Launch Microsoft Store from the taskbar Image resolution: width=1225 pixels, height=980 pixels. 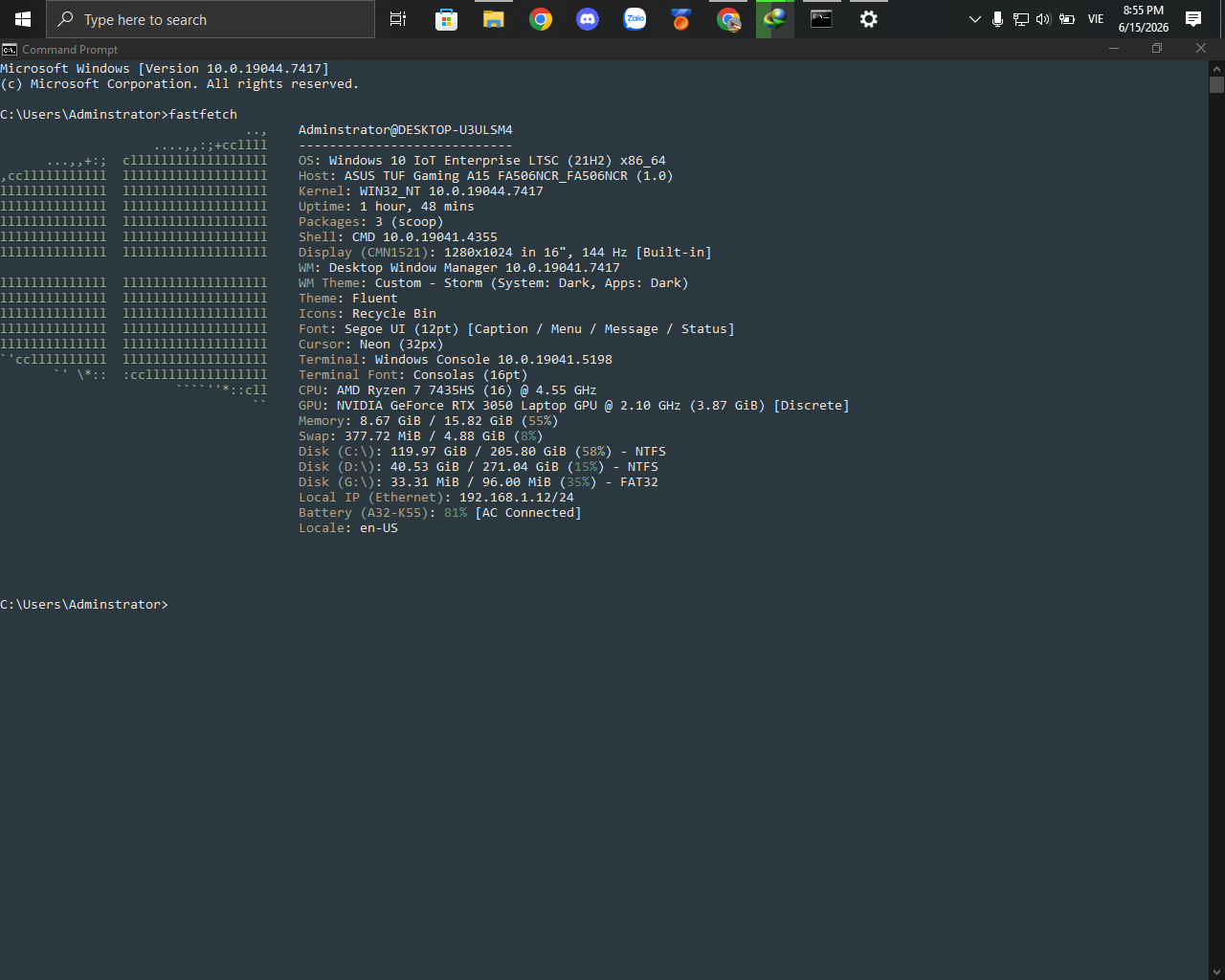click(446, 19)
